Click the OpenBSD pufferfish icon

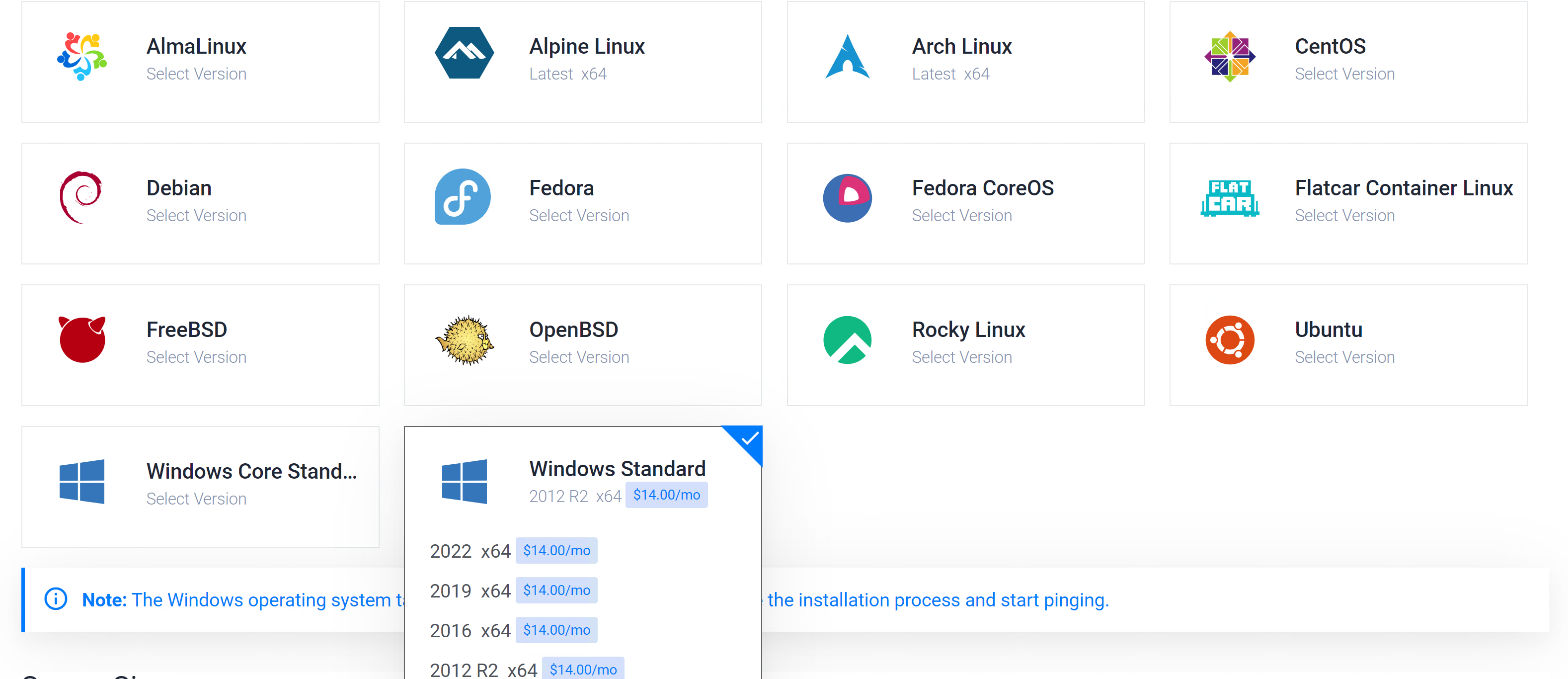pyautogui.click(x=465, y=340)
